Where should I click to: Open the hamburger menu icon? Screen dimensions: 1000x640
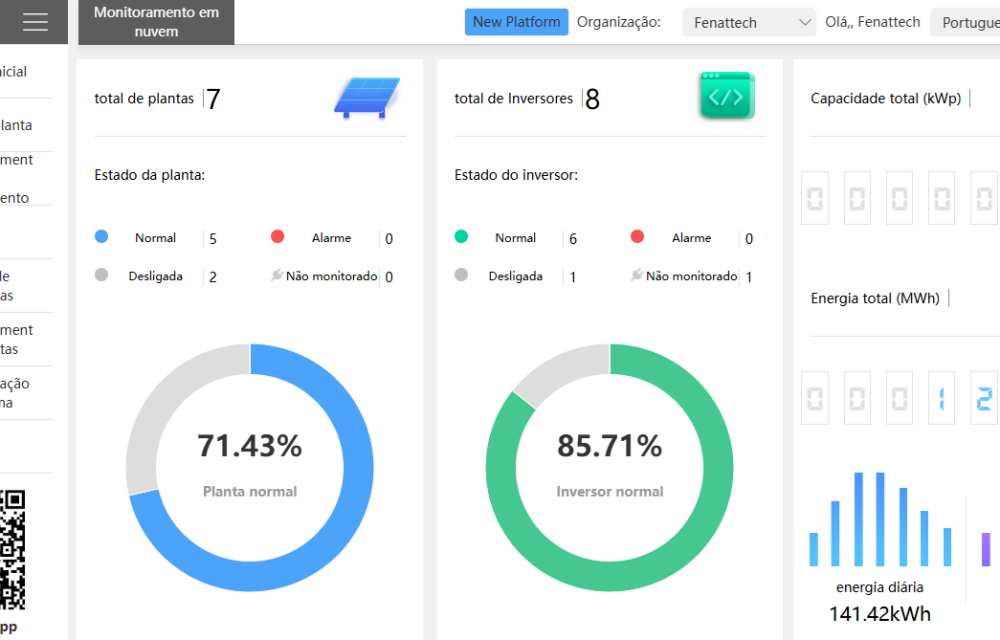(35, 22)
